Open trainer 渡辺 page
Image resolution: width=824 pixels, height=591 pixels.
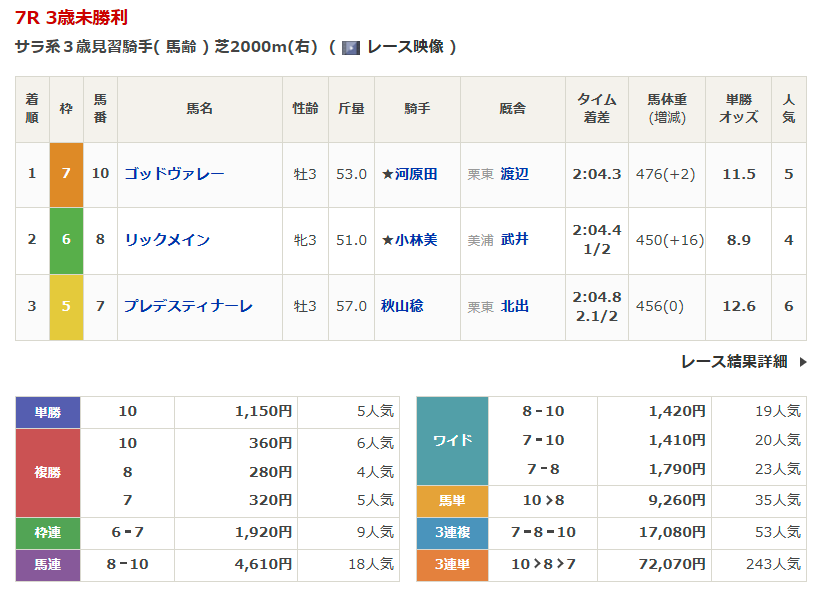coord(515,174)
